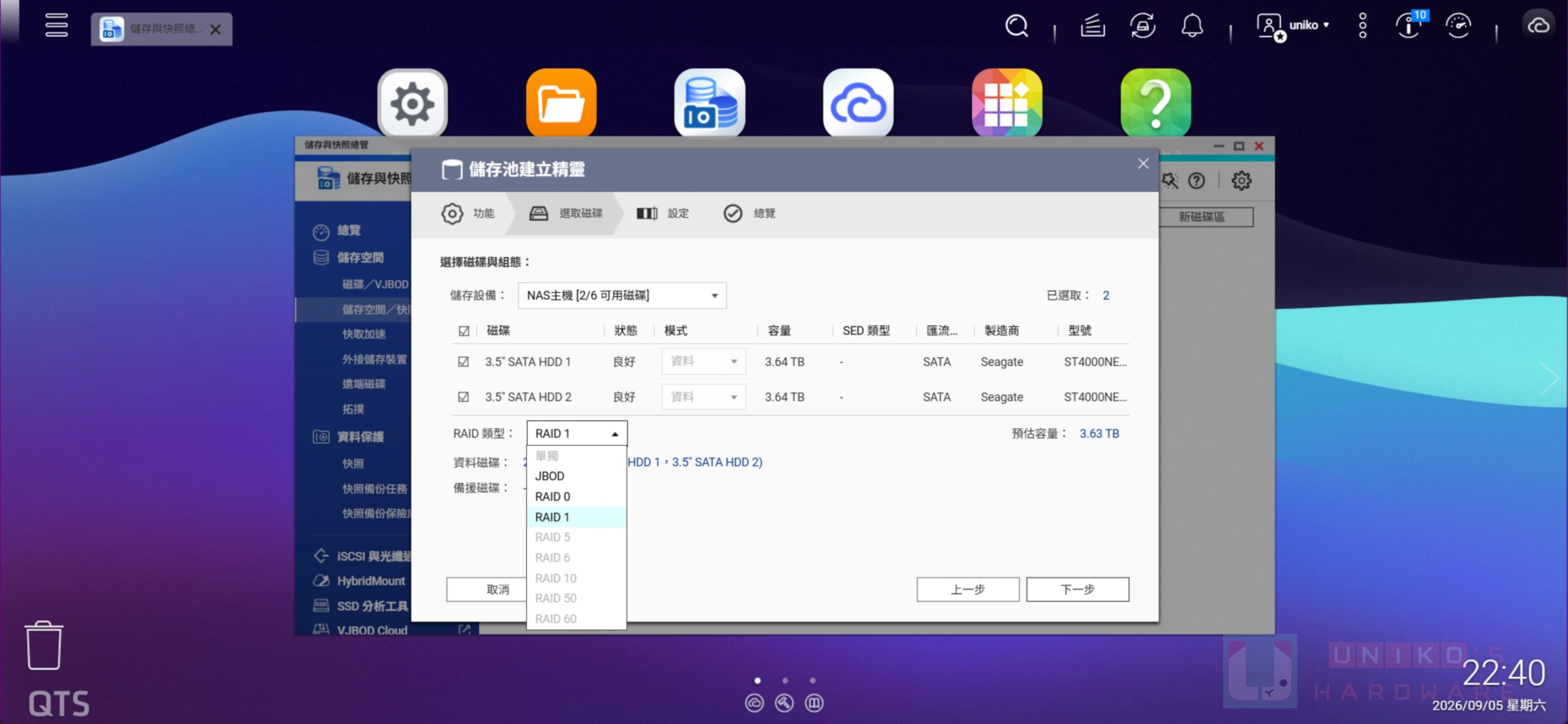Viewport: 1568px width, 724px height.
Task: Toggle the select-all disks header checkbox
Action: [464, 331]
